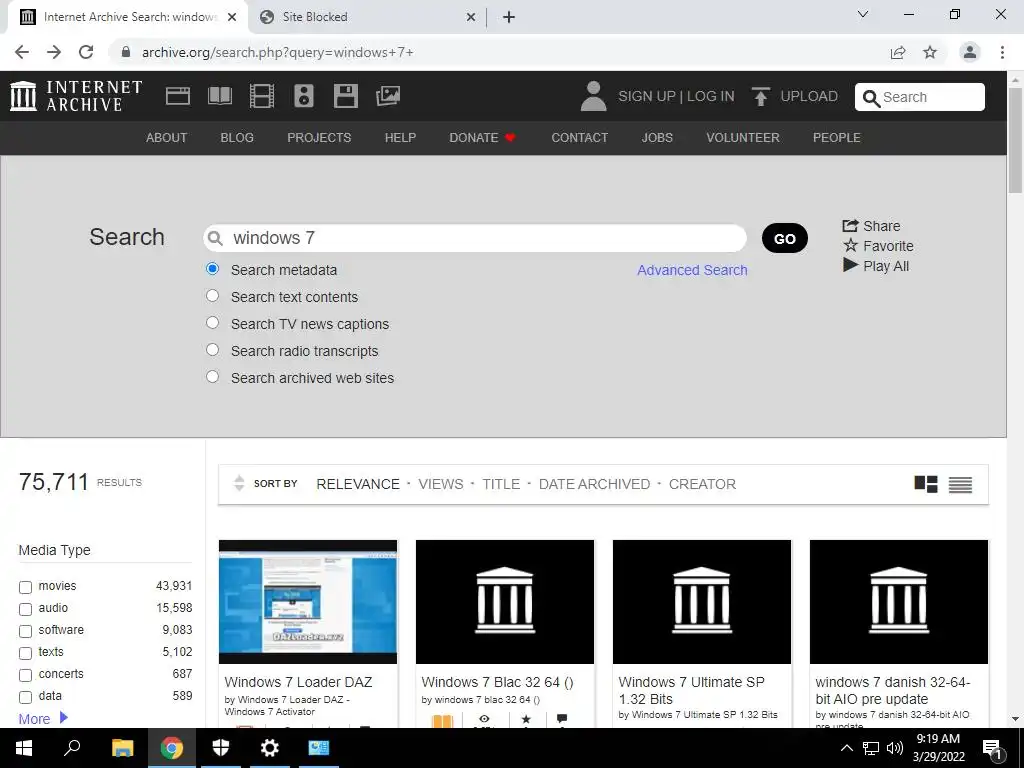Open the Texts book icon in header
1024x768 pixels.
click(219, 96)
